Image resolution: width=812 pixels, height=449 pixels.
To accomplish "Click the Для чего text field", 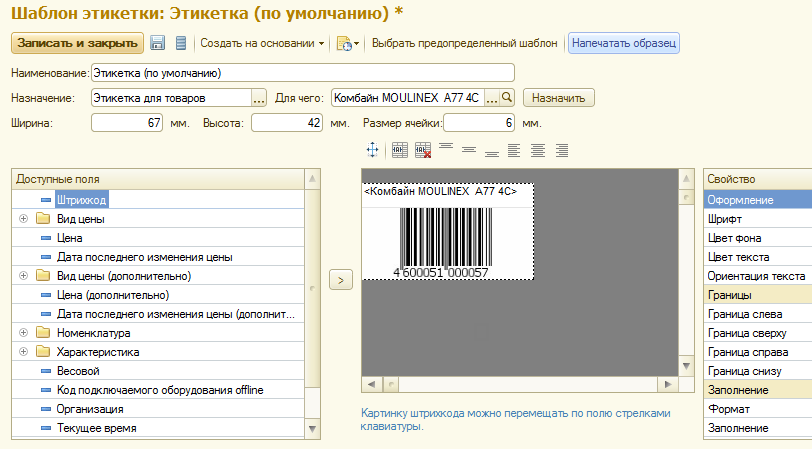I will [408, 98].
